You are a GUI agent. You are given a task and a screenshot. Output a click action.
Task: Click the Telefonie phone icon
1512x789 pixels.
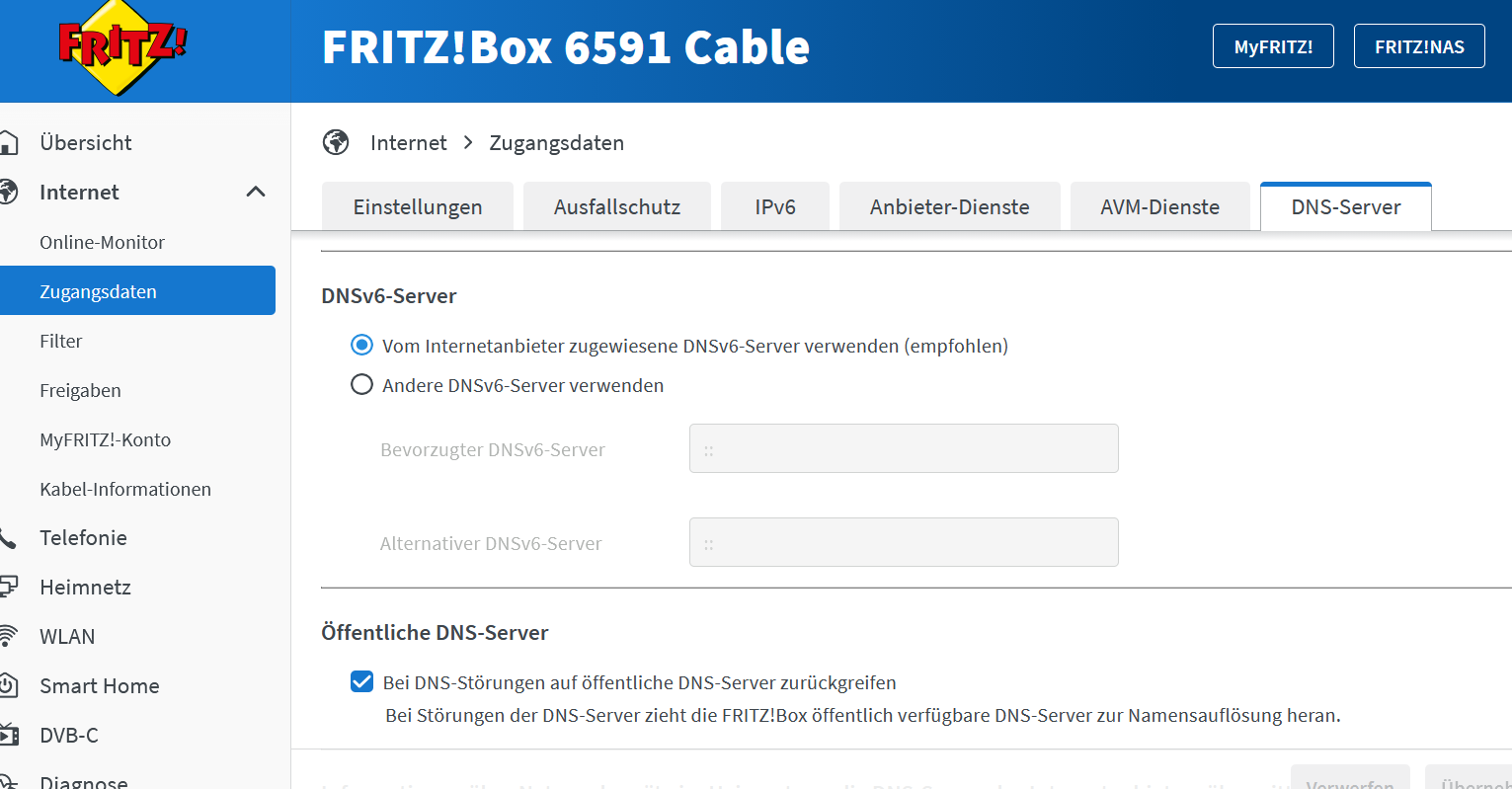(8, 538)
